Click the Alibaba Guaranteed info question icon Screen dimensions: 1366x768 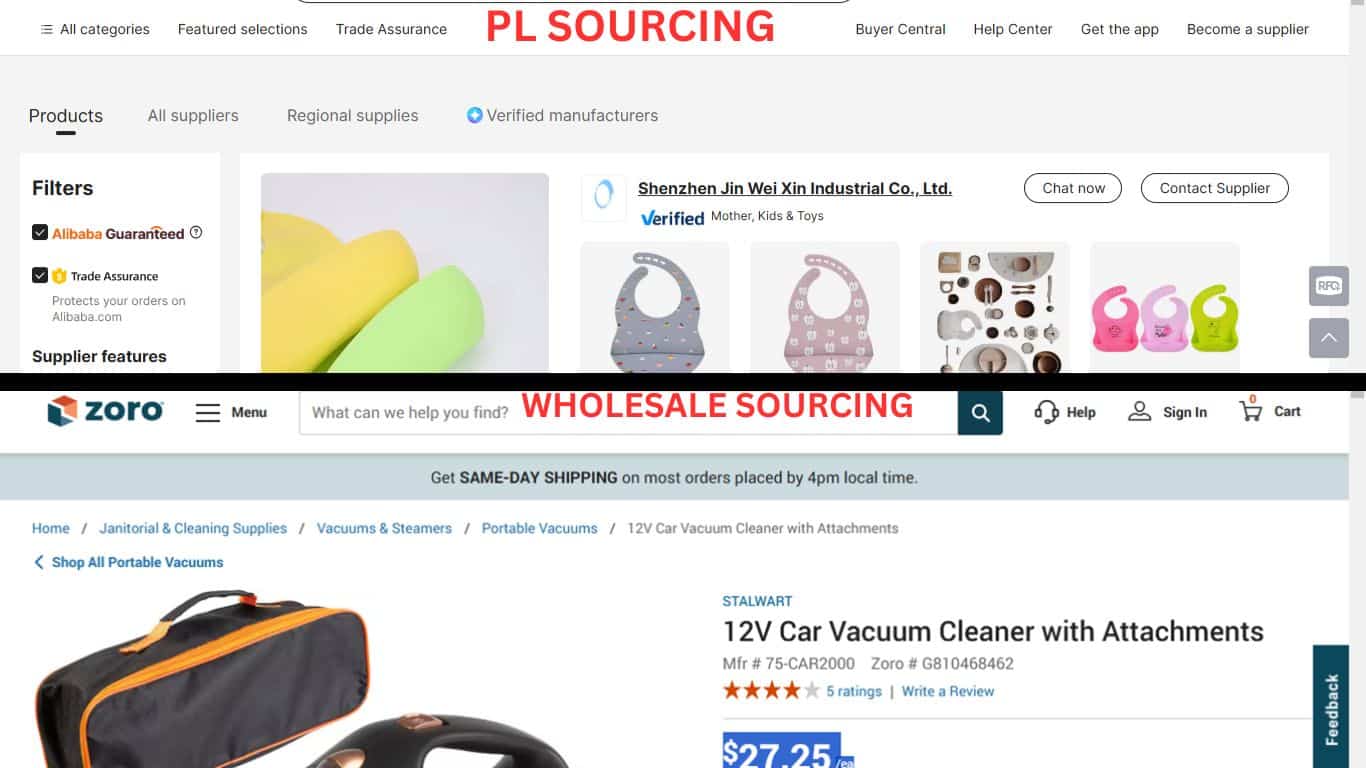point(196,232)
